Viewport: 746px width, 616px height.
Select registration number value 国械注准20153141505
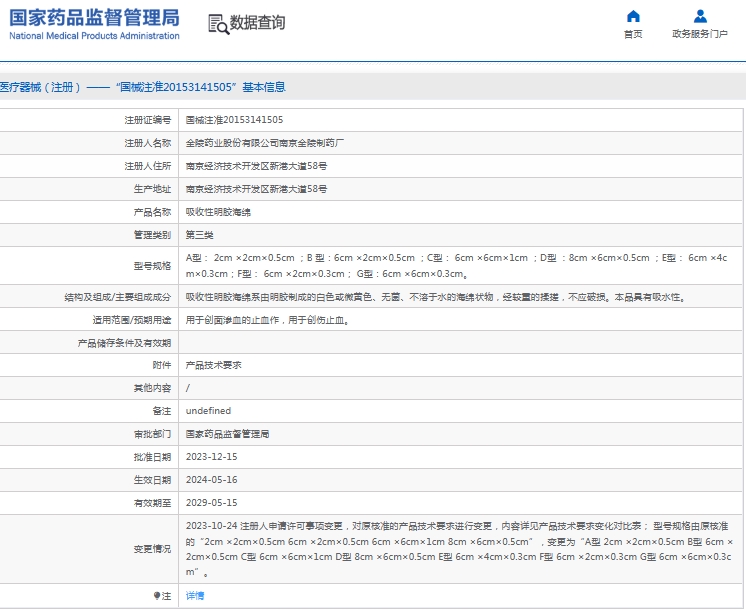pyautogui.click(x=234, y=120)
